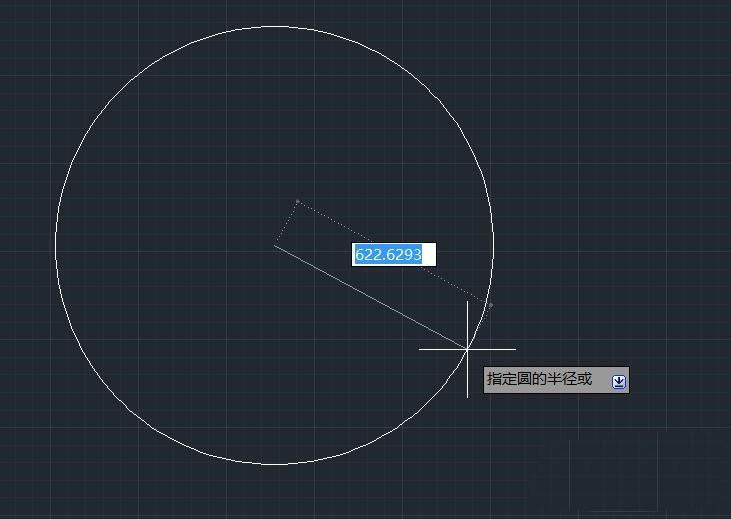Open the dynamic prompt options arrow icon
The height and width of the screenshot is (519, 731).
[x=619, y=382]
